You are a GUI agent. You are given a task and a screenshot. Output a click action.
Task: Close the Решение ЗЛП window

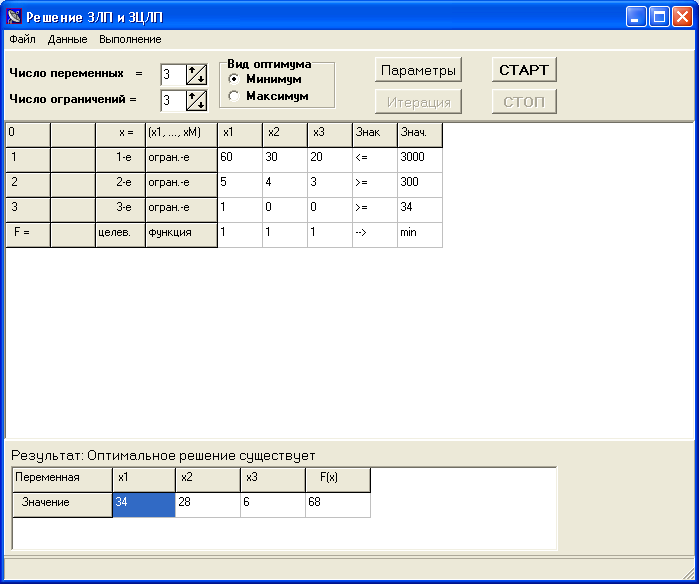(x=682, y=17)
